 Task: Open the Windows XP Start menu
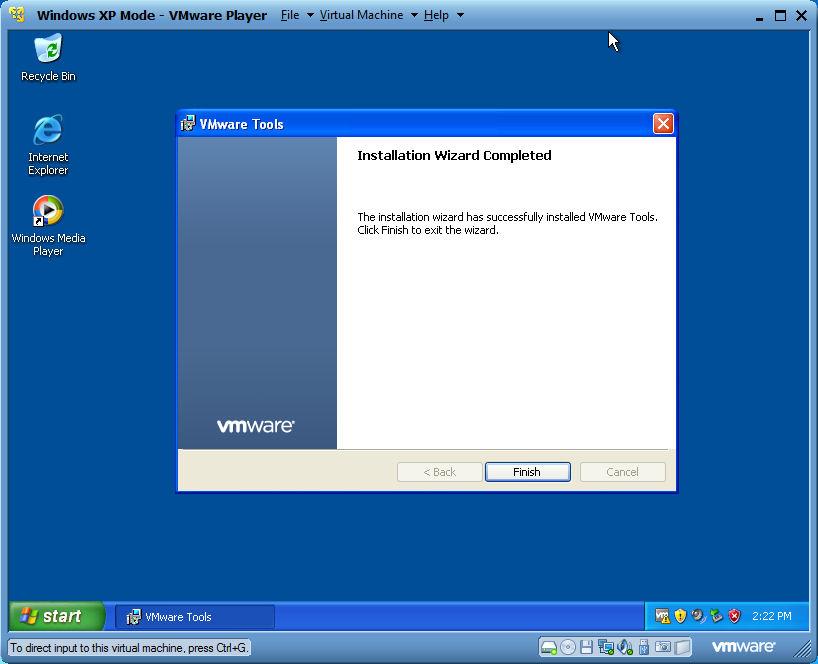tap(56, 616)
